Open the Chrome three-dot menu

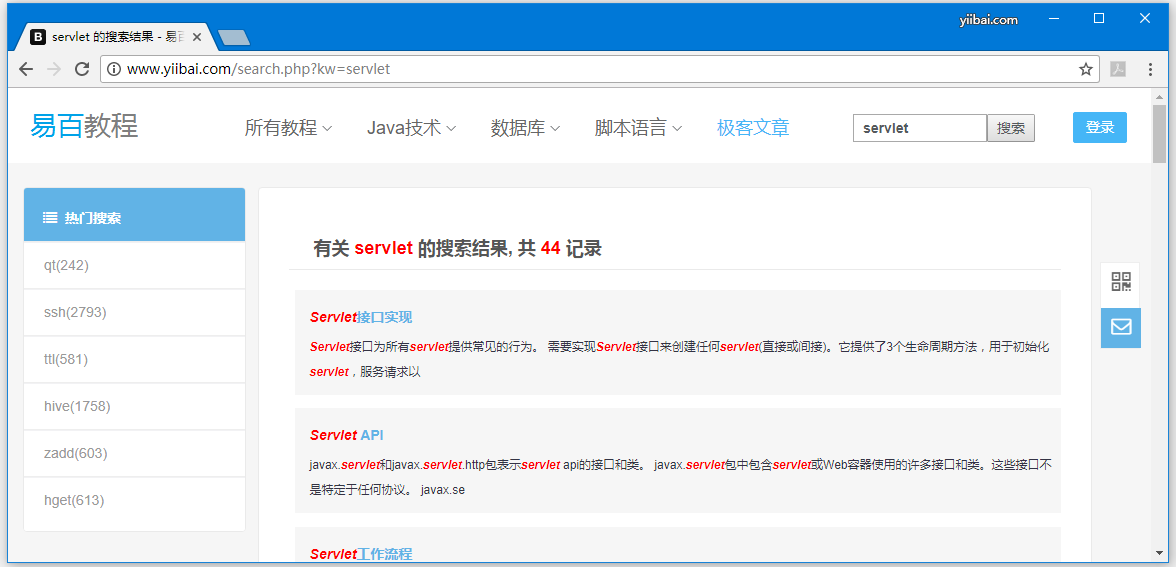(x=1150, y=69)
